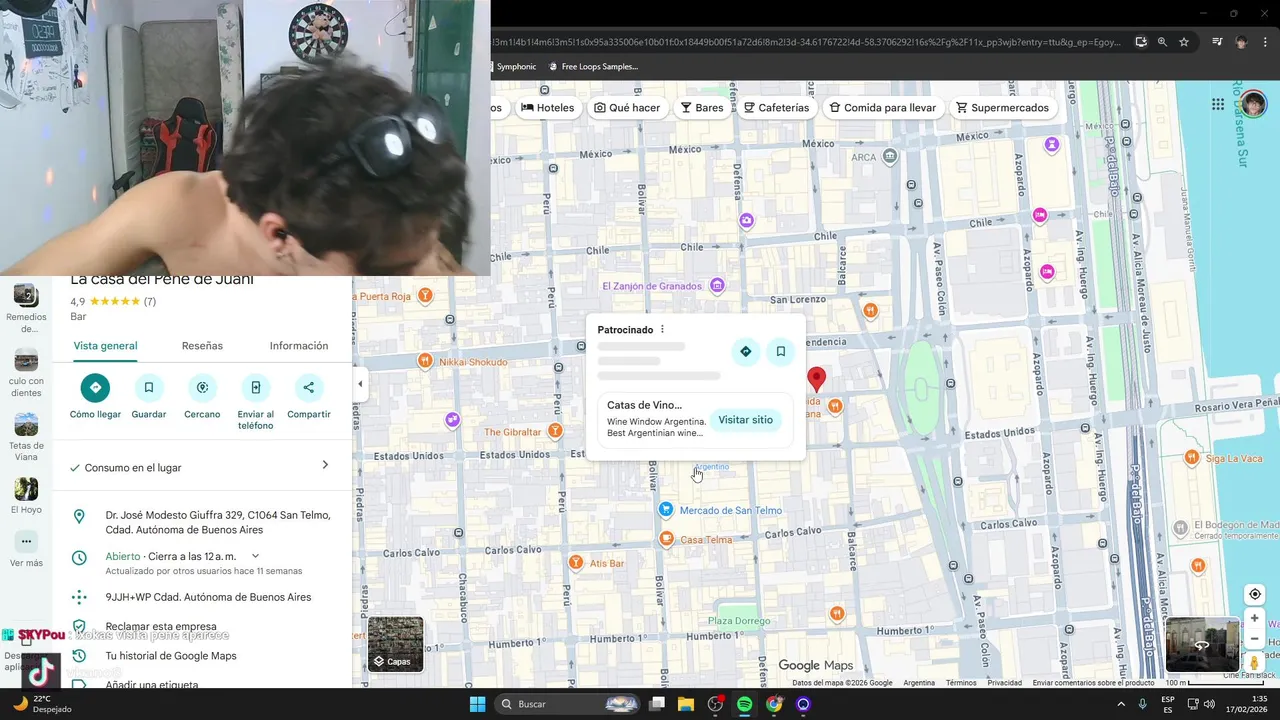Center the map on my location
1280x720 pixels.
(1254, 594)
